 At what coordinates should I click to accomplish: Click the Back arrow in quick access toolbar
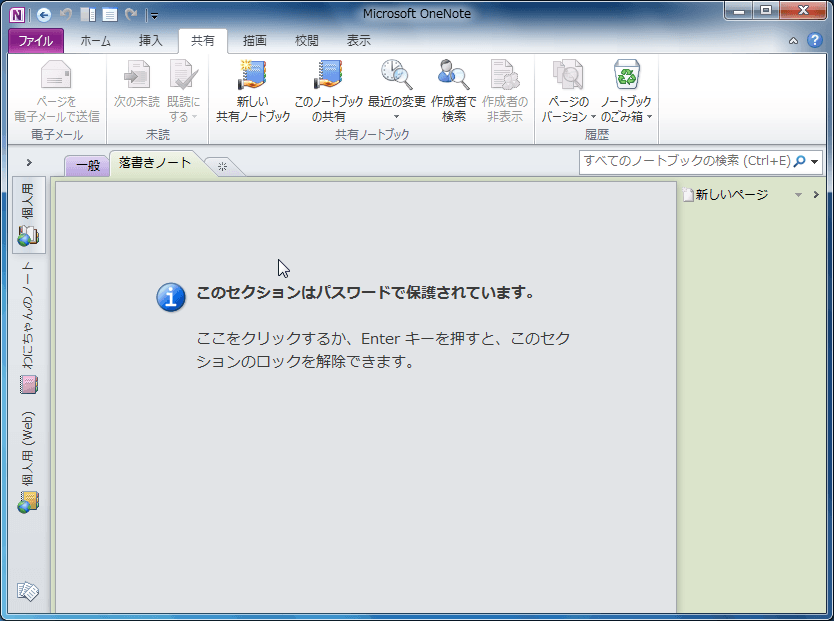click(44, 15)
